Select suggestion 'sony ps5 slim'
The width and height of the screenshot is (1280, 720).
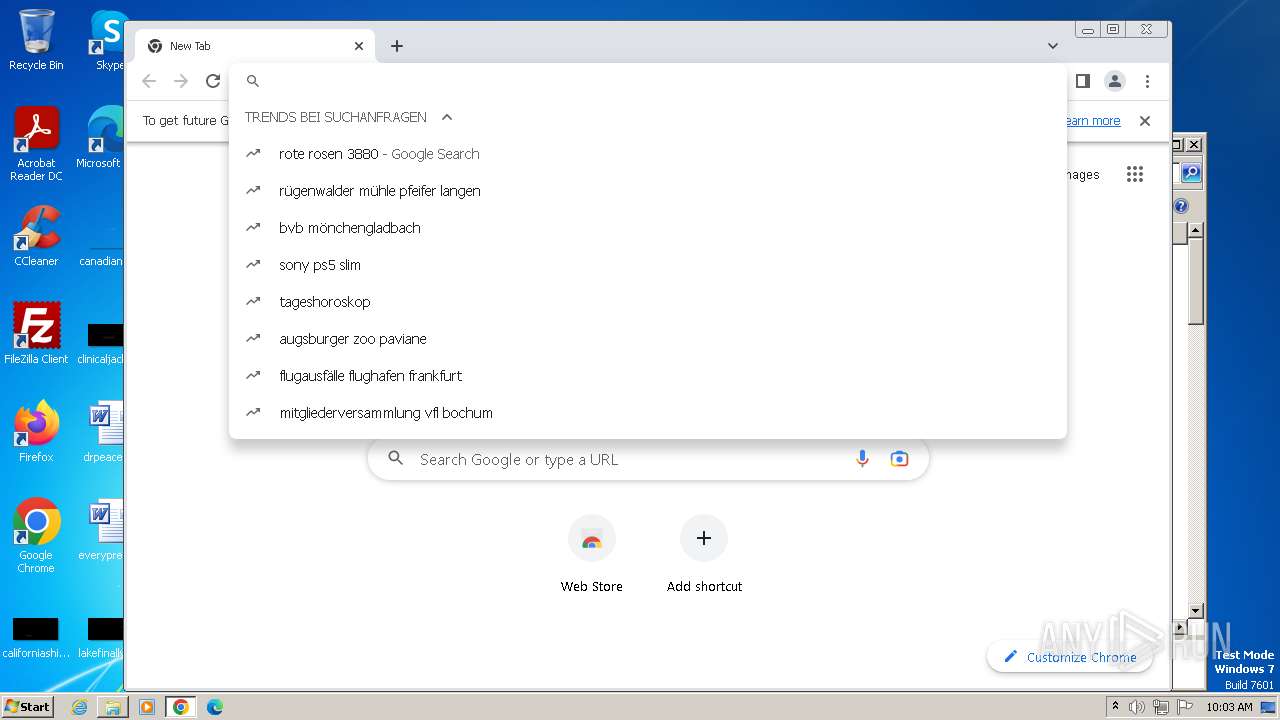[x=648, y=265]
